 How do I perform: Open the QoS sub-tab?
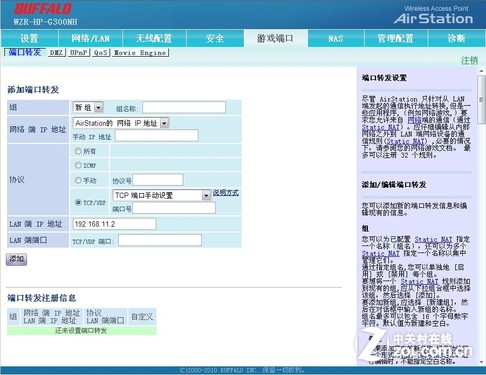coord(101,53)
